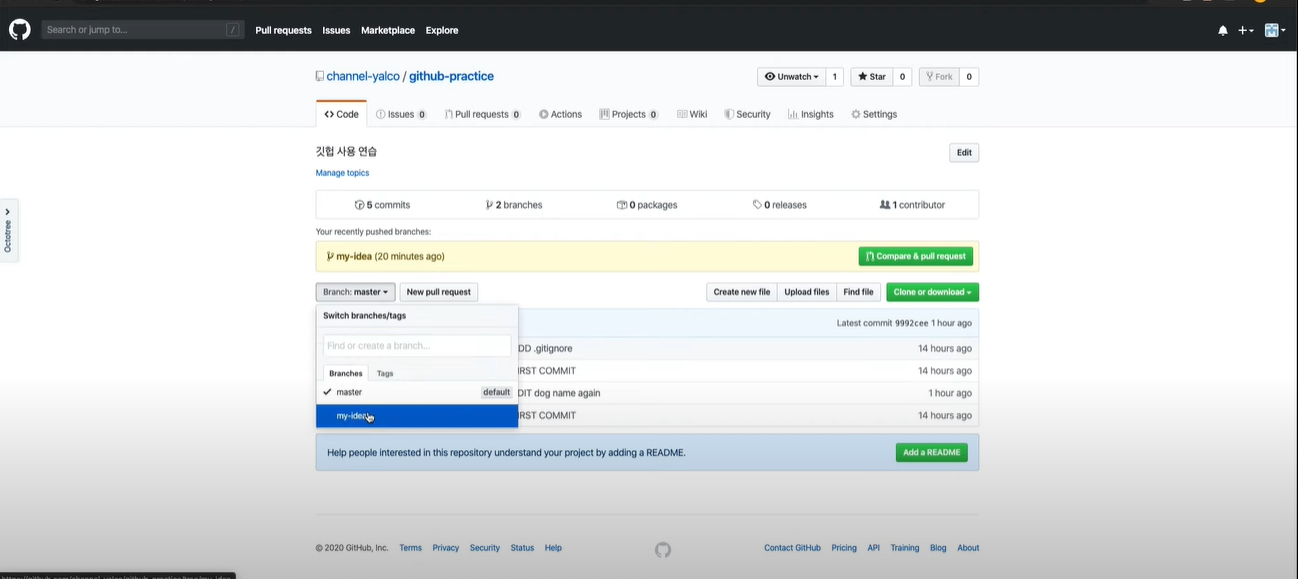Open the Settings tab
Image resolution: width=1298 pixels, height=579 pixels.
pos(874,114)
